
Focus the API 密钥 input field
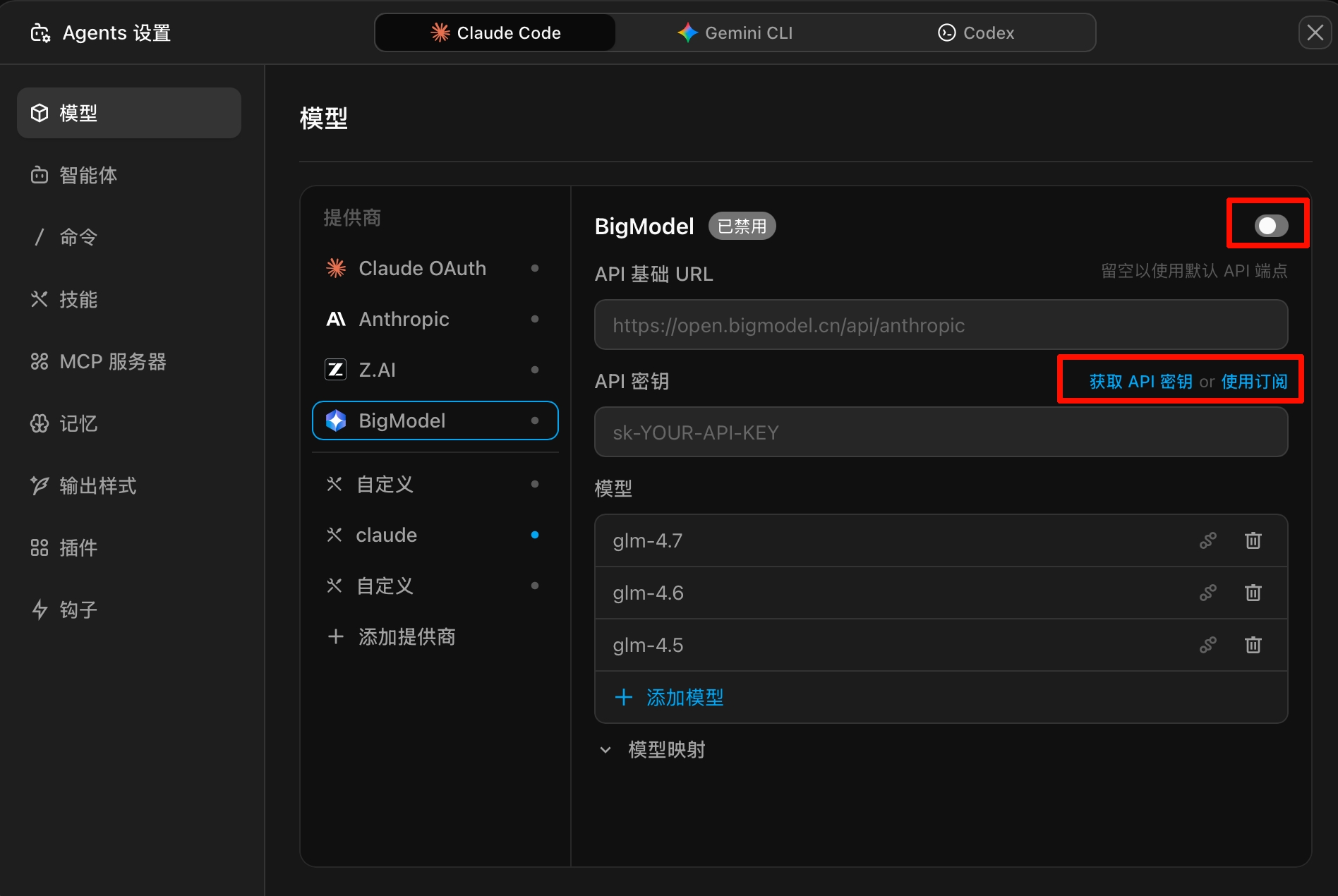point(941,432)
